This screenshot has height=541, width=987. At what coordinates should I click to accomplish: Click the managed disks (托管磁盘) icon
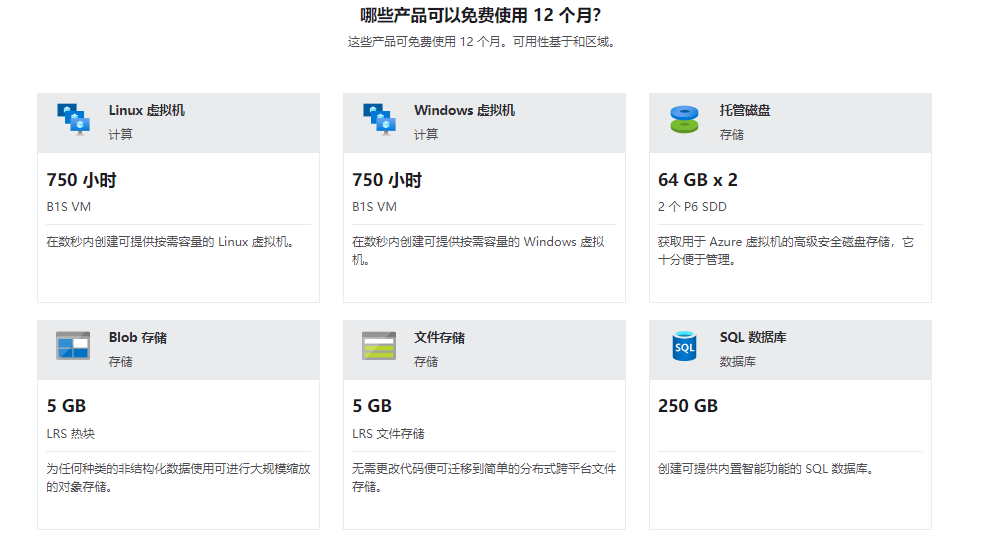[684, 119]
